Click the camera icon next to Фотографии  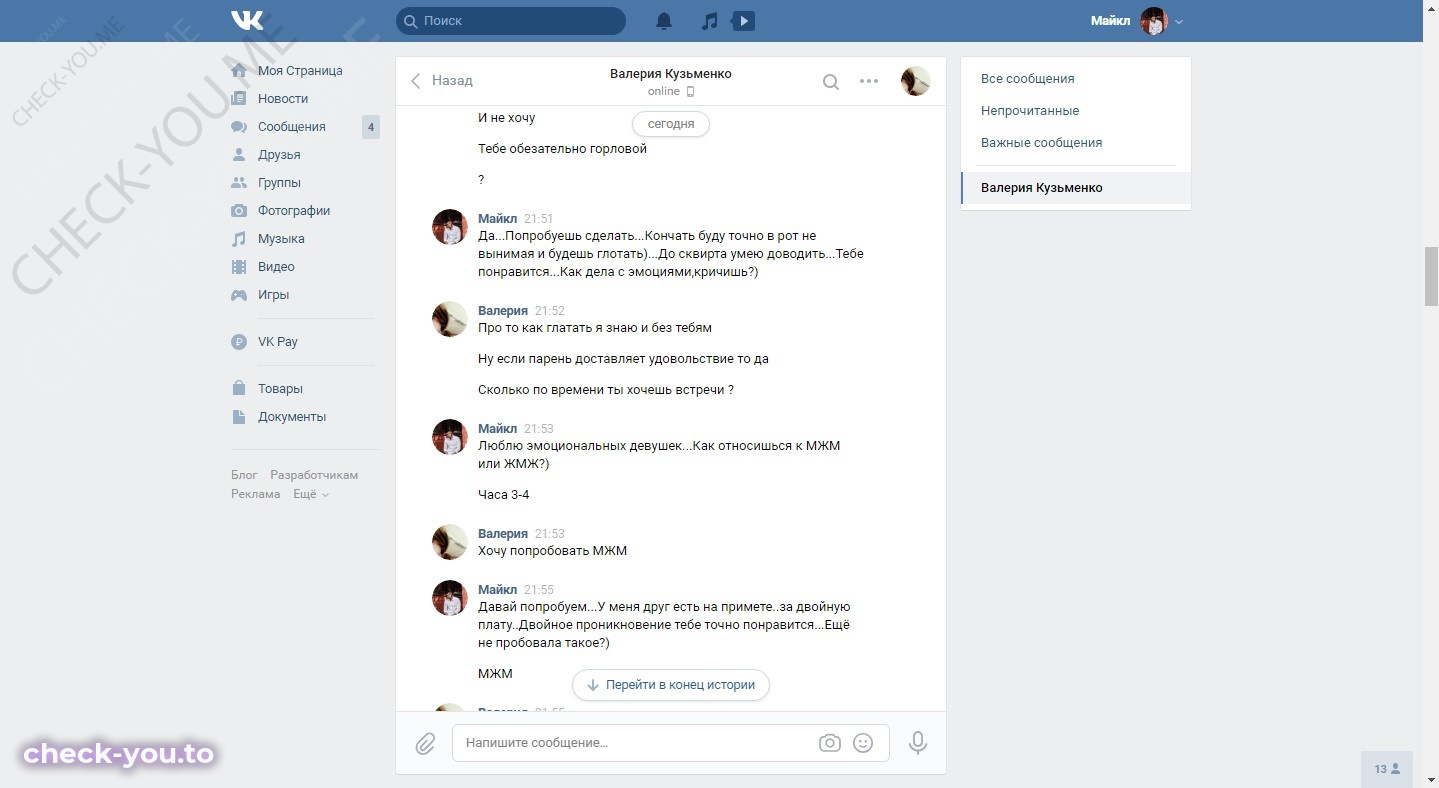(239, 211)
